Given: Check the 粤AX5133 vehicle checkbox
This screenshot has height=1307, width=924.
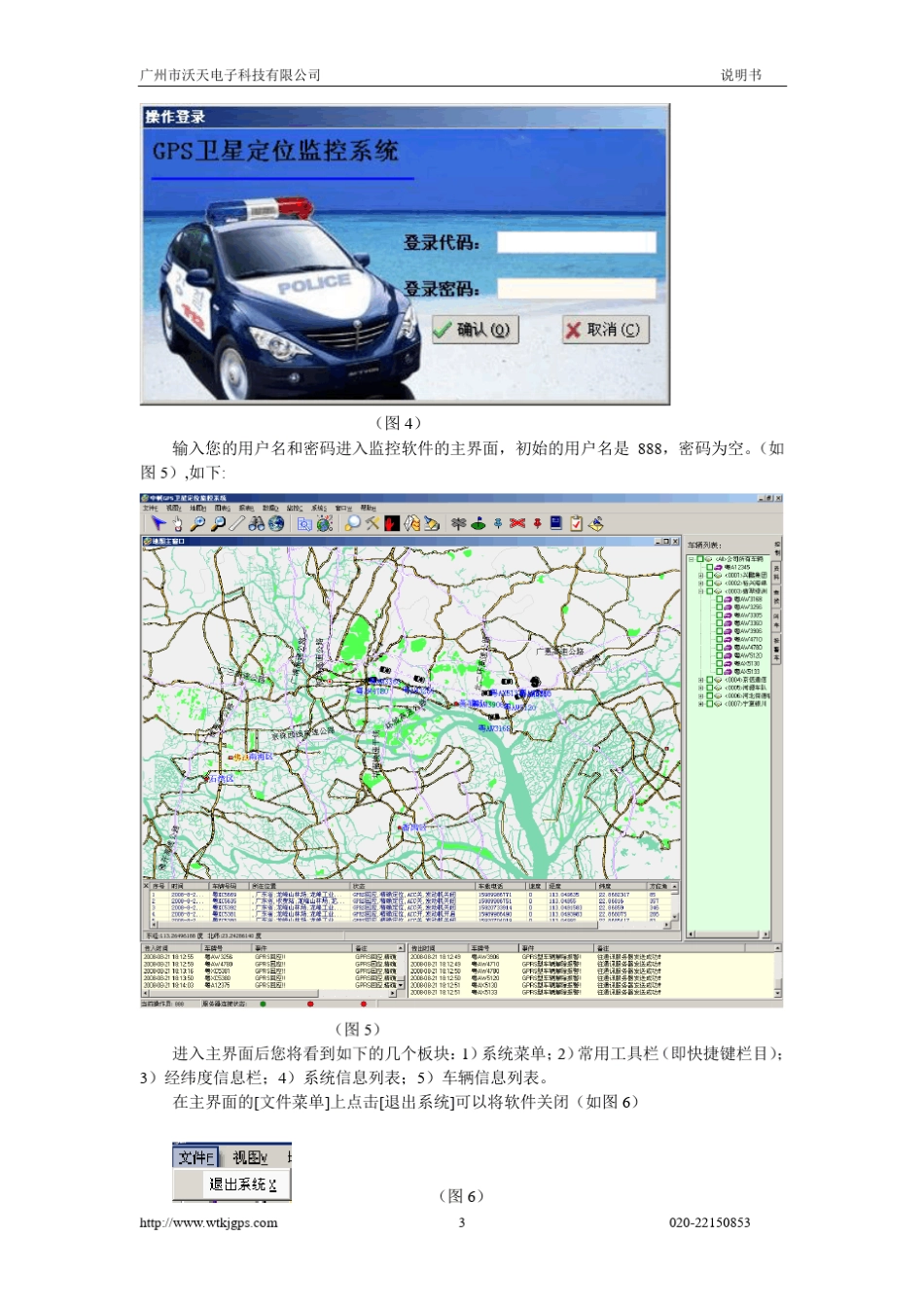Looking at the screenshot, I should click(x=720, y=672).
